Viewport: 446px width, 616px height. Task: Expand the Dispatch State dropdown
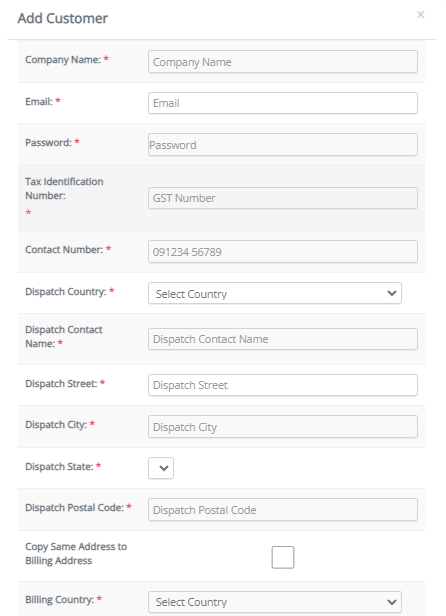pyautogui.click(x=161, y=468)
